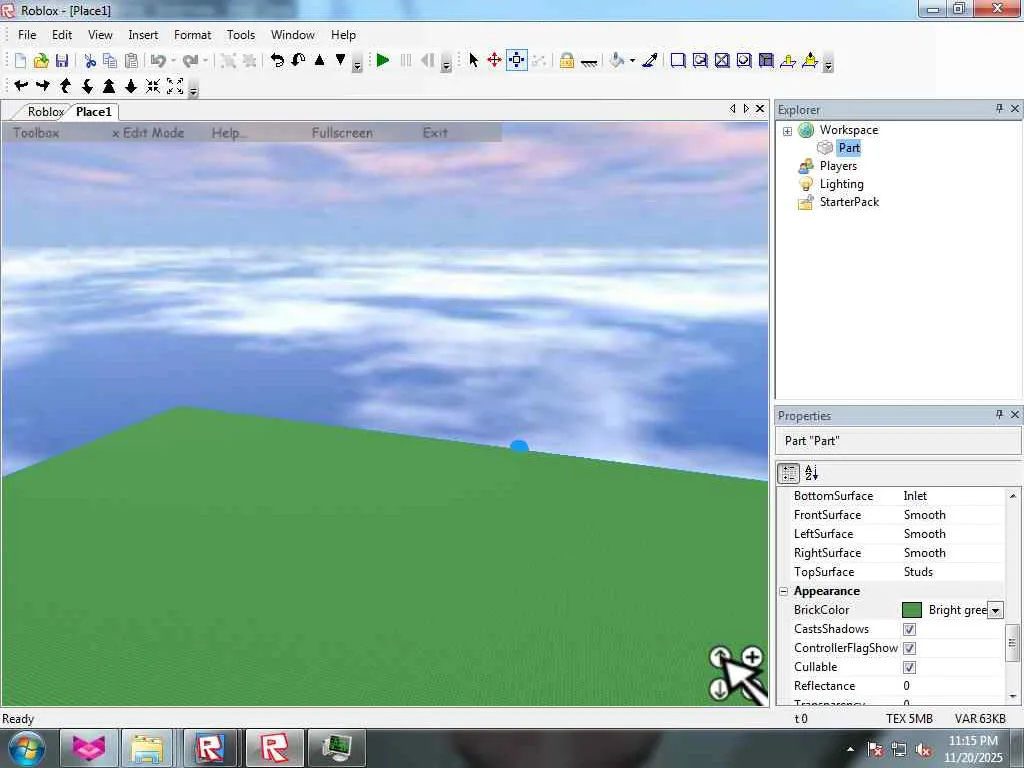Select Part in the Explorer tree
Screen dimensions: 1024x768
point(849,148)
